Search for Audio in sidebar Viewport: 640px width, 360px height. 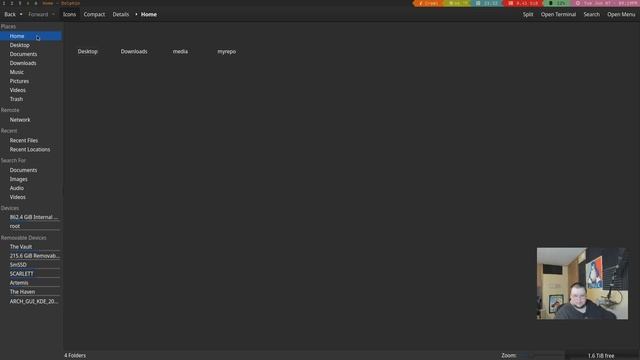click(x=31, y=188)
